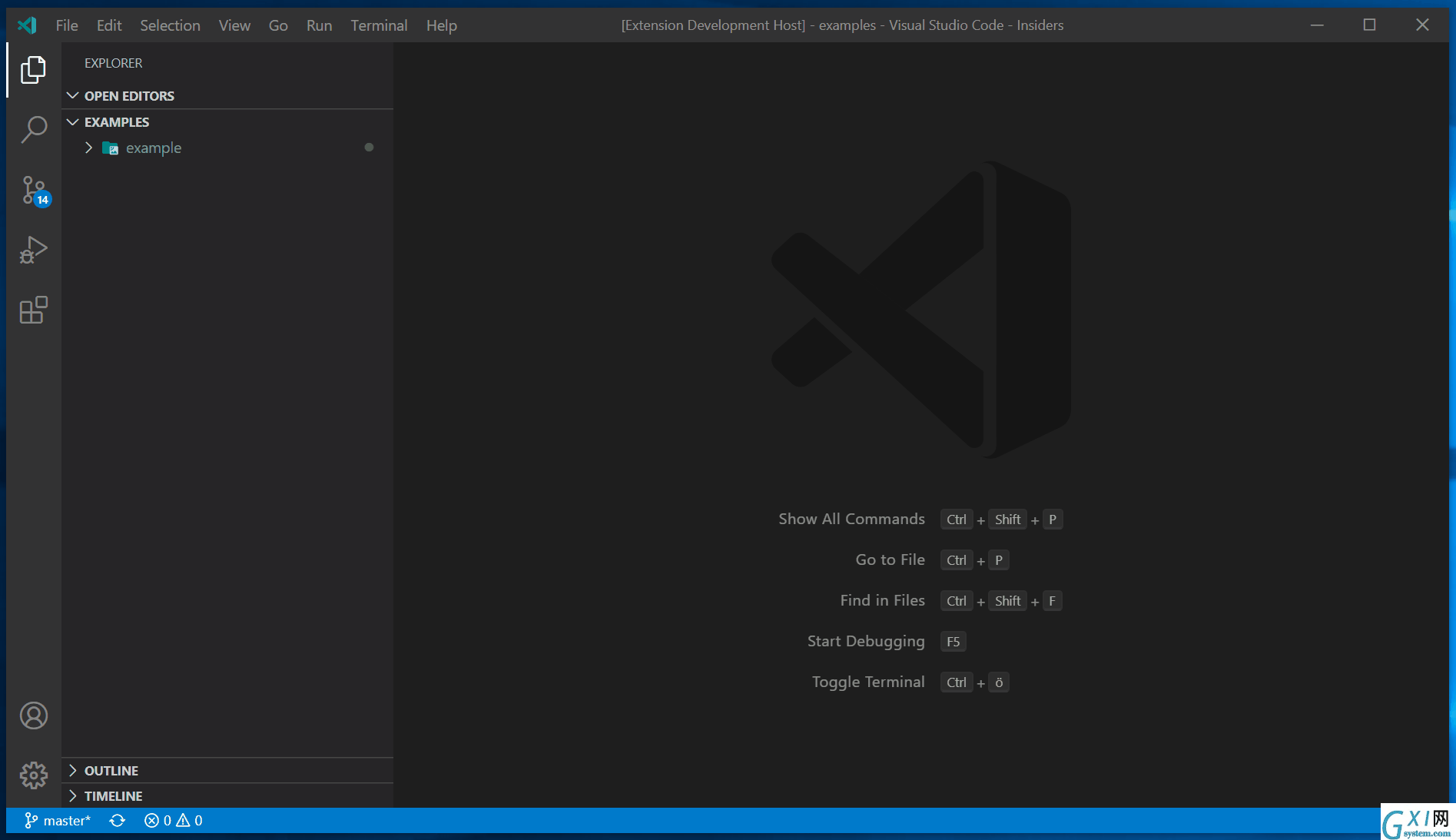Click the F5 key hint
Viewport: 1456px width, 840px height.
[954, 642]
